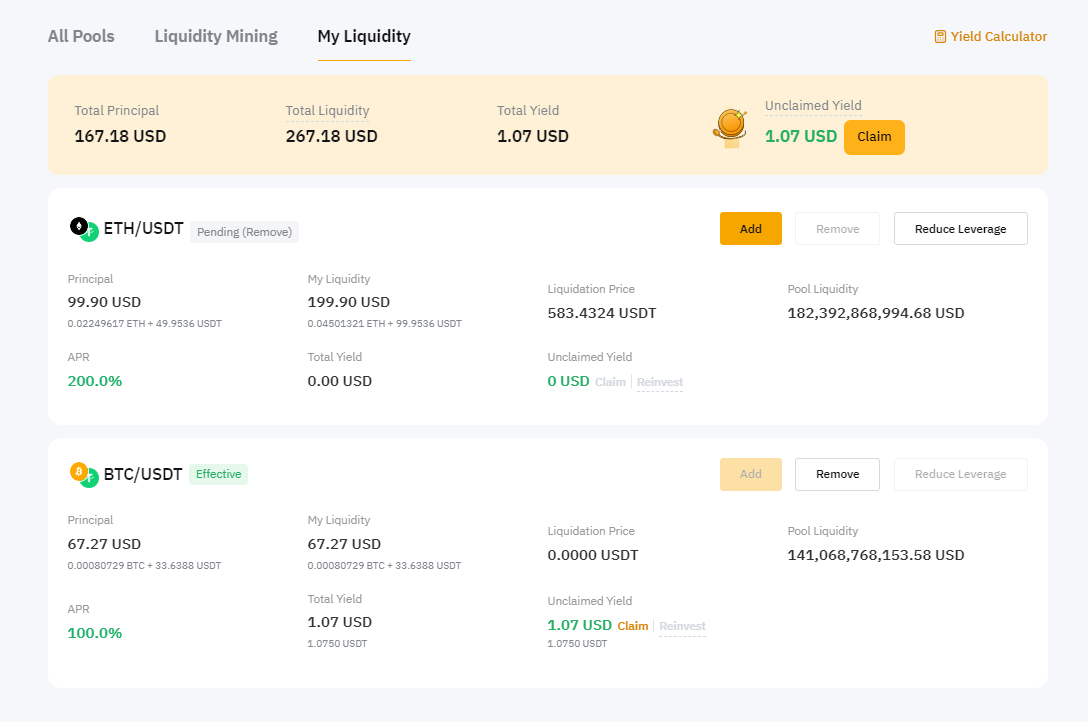Claim the total unclaimed yield
This screenshot has width=1088, height=722.
tap(874, 137)
